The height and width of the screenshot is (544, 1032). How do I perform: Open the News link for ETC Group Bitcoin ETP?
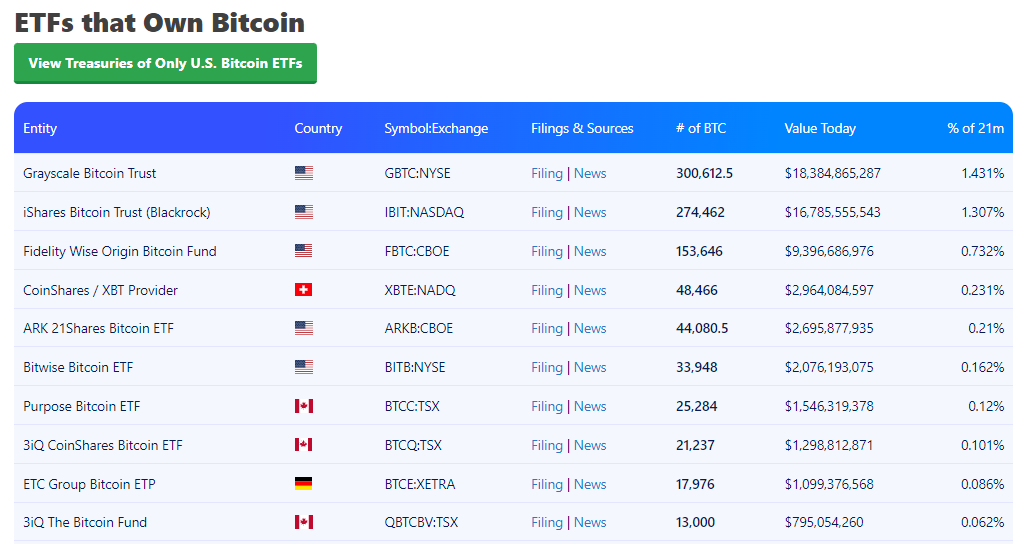pos(590,484)
